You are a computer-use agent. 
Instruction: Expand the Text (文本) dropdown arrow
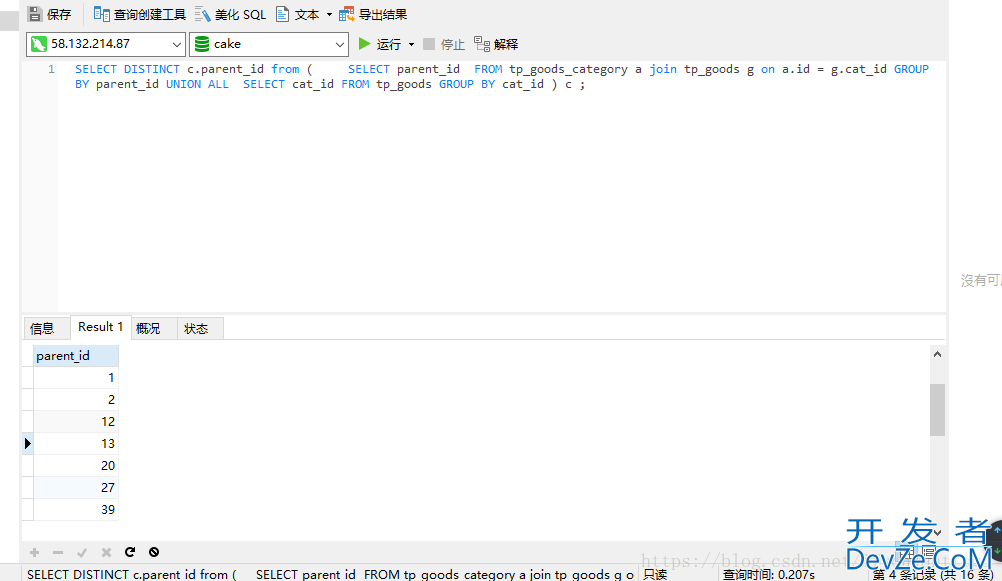coord(329,14)
